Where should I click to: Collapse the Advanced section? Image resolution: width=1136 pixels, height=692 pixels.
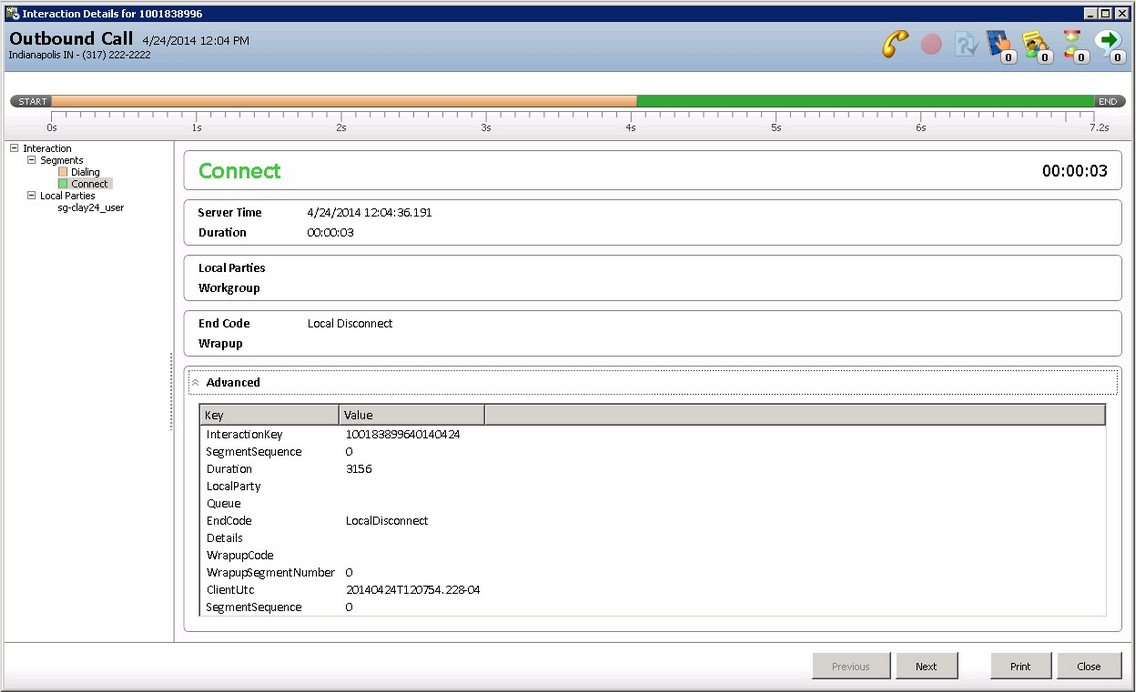click(196, 383)
